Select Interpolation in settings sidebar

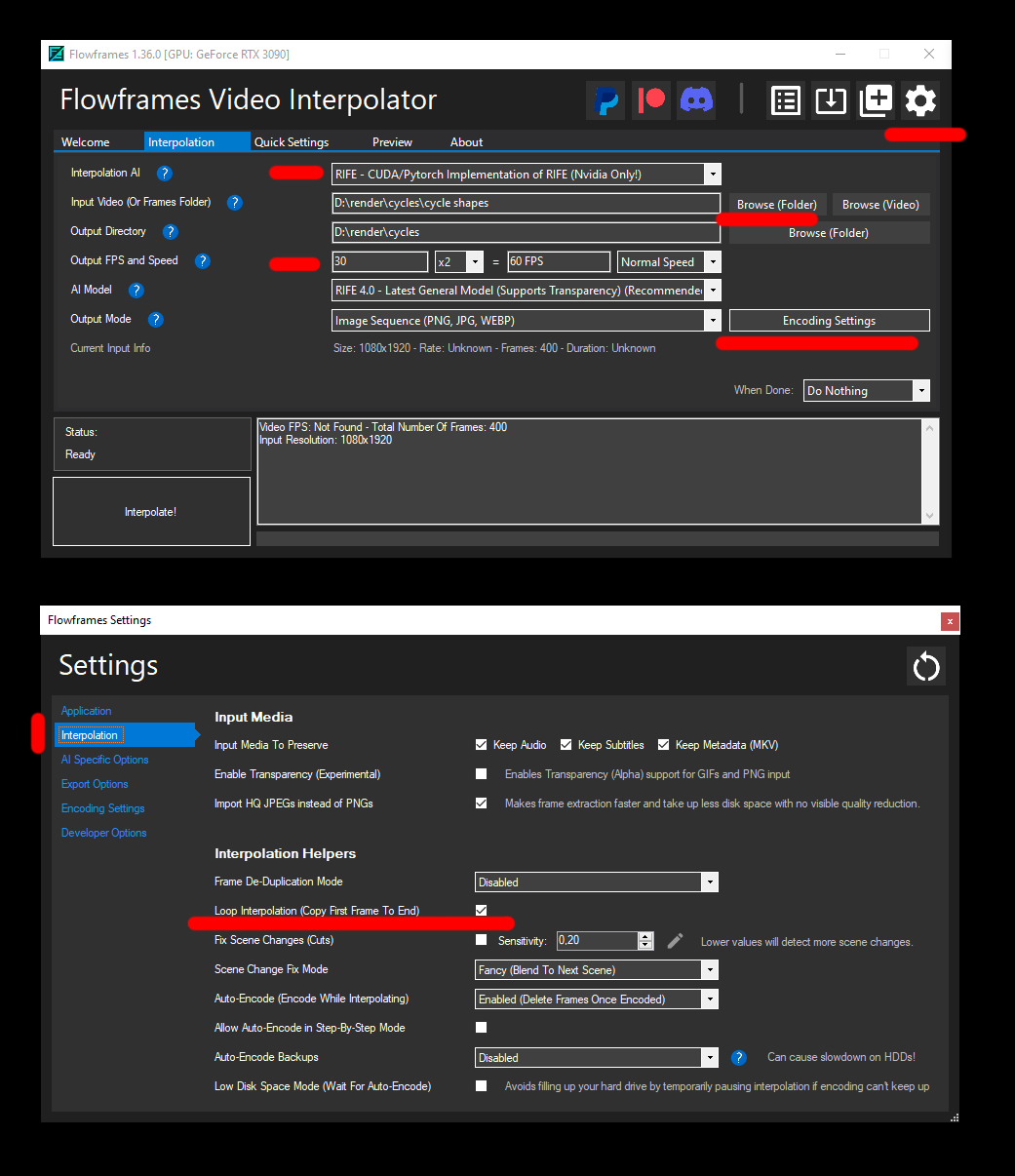click(125, 735)
